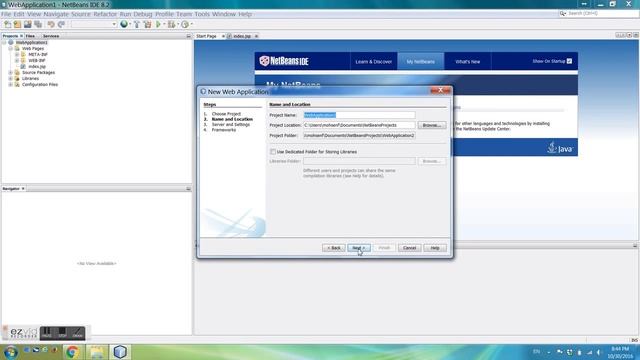Viewport: 640px width, 360px height.
Task: Open the Run Project dropdown arrow
Action: click(164, 24)
